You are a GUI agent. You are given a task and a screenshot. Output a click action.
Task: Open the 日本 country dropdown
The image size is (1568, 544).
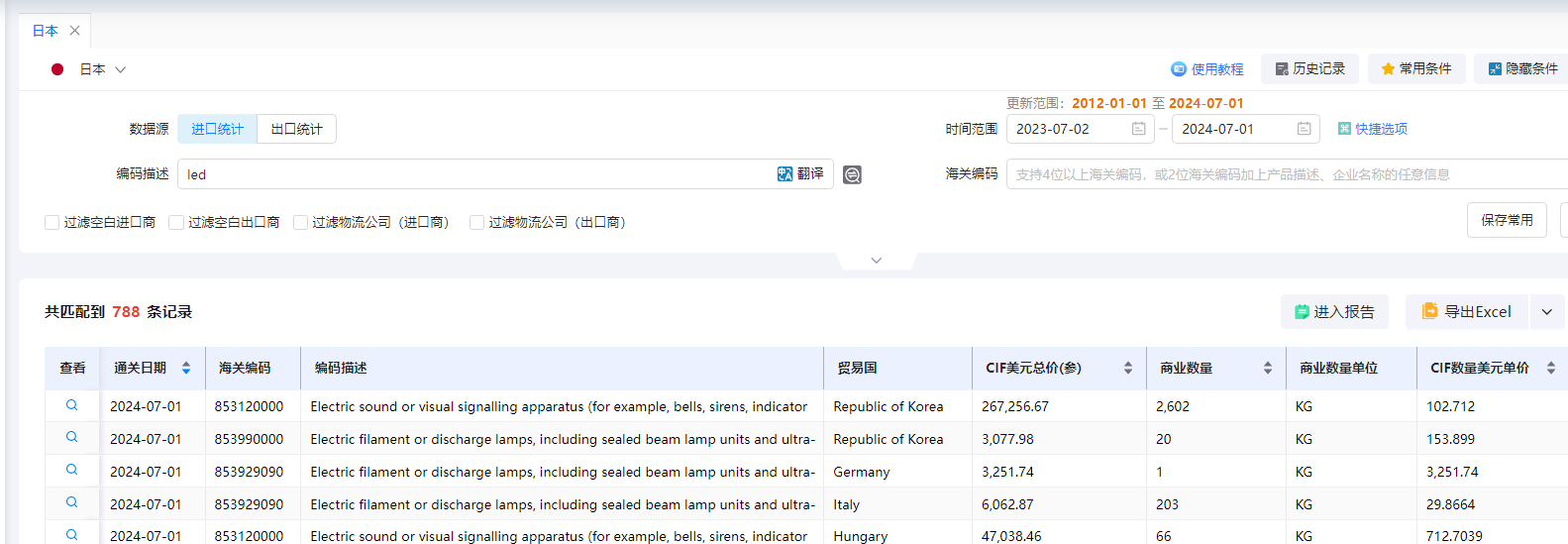pos(102,69)
